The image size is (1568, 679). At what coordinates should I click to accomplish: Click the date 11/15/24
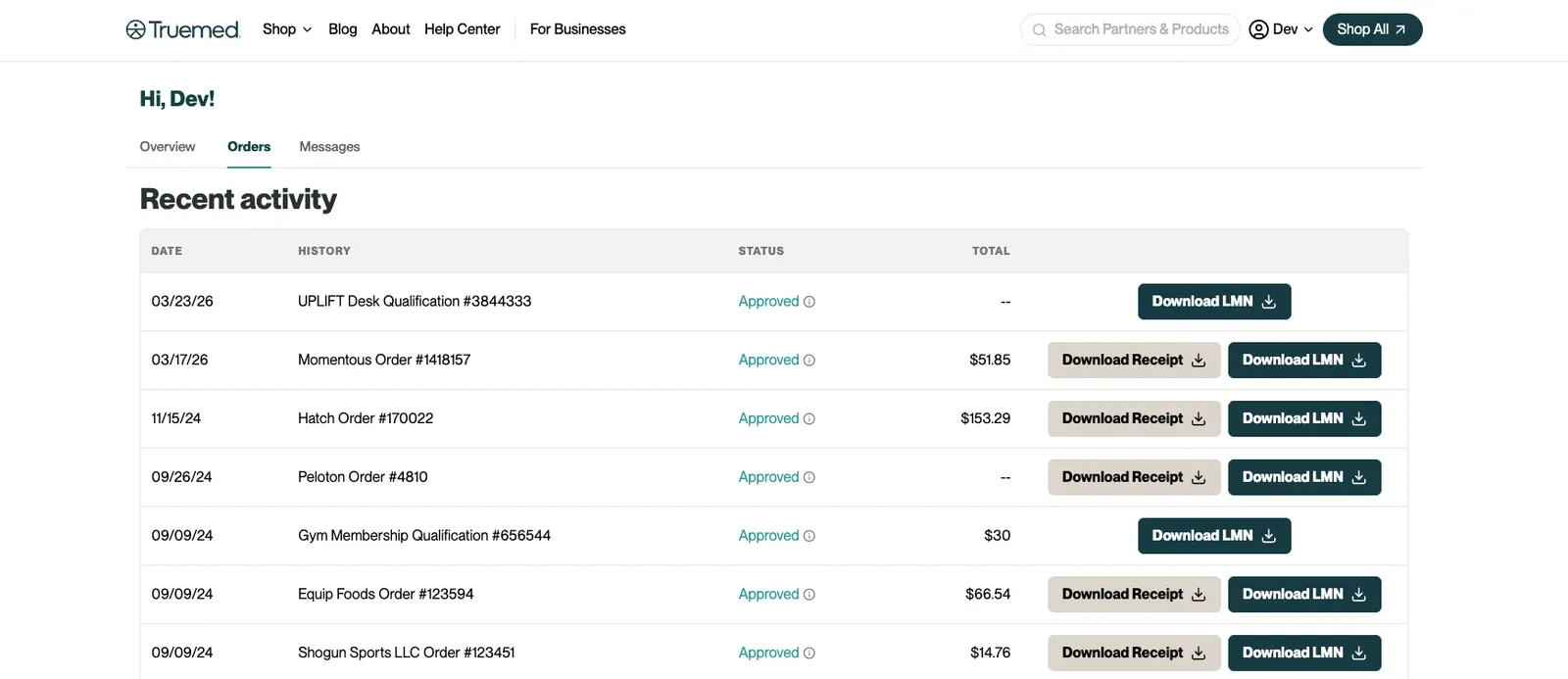[x=176, y=418]
